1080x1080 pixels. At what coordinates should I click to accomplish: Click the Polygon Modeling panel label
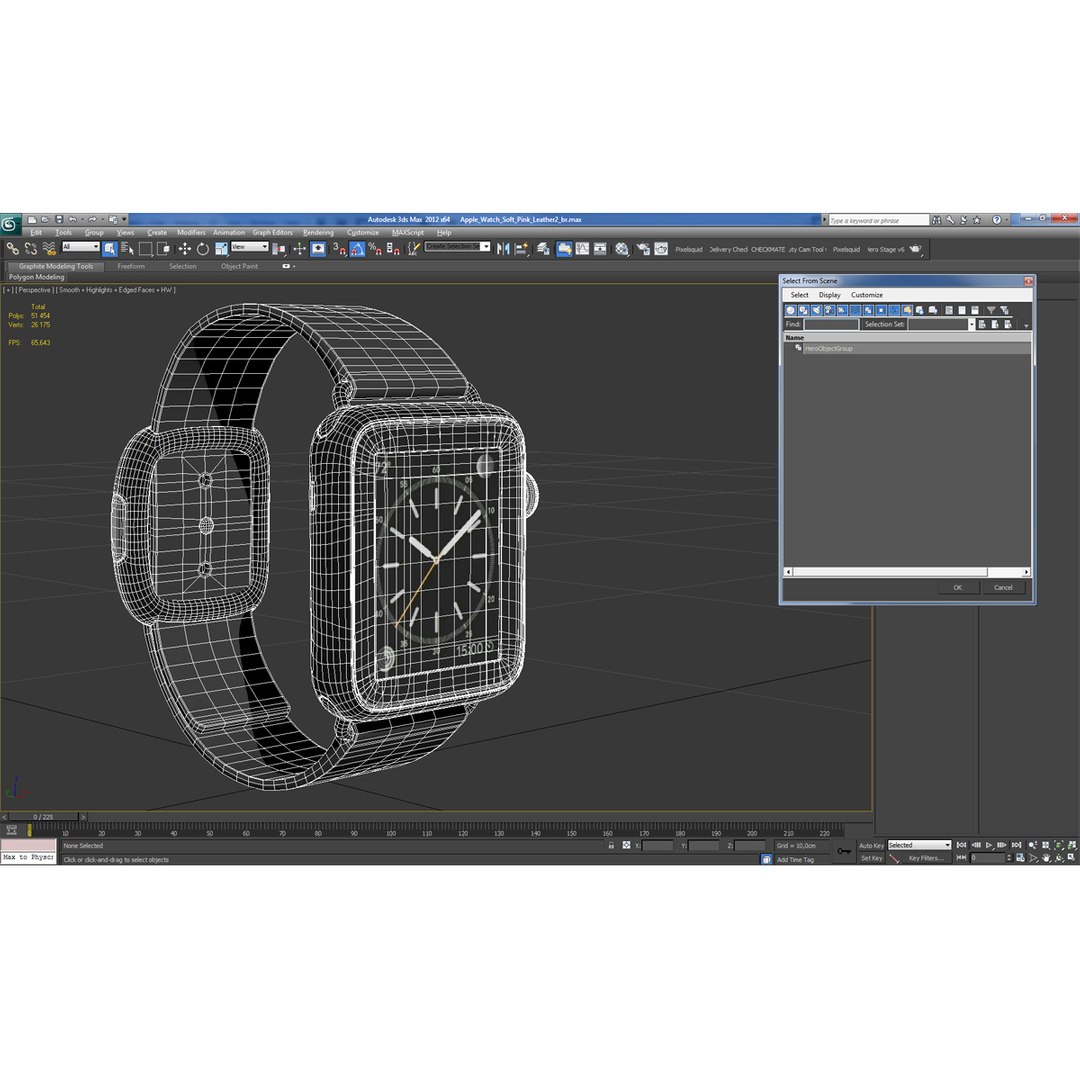point(37,277)
